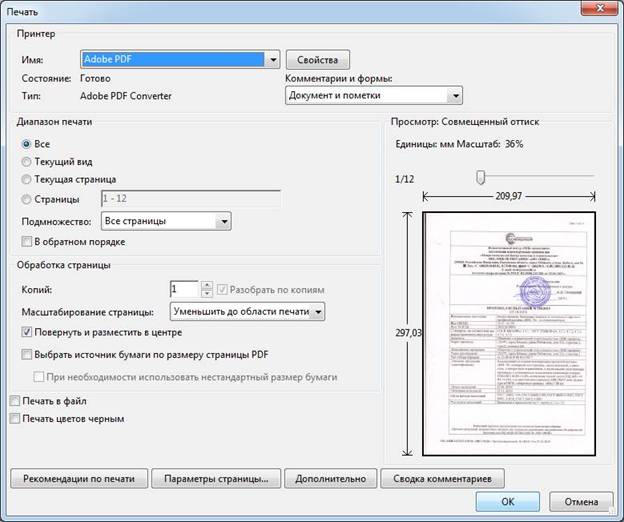The width and height of the screenshot is (624, 522).
Task: Enable 'В обратном порядке' checkbox
Action: [x=27, y=242]
